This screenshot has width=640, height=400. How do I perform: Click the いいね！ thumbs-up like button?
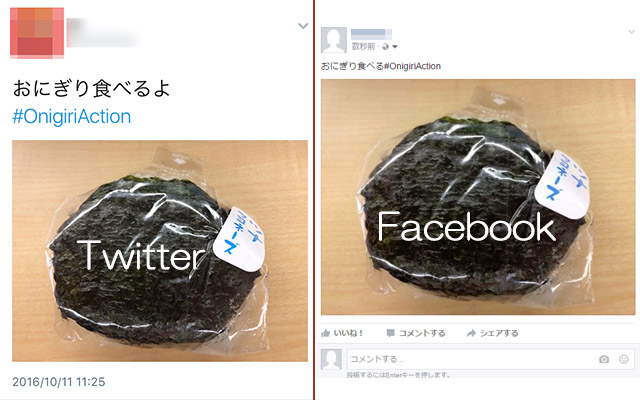pyautogui.click(x=342, y=333)
